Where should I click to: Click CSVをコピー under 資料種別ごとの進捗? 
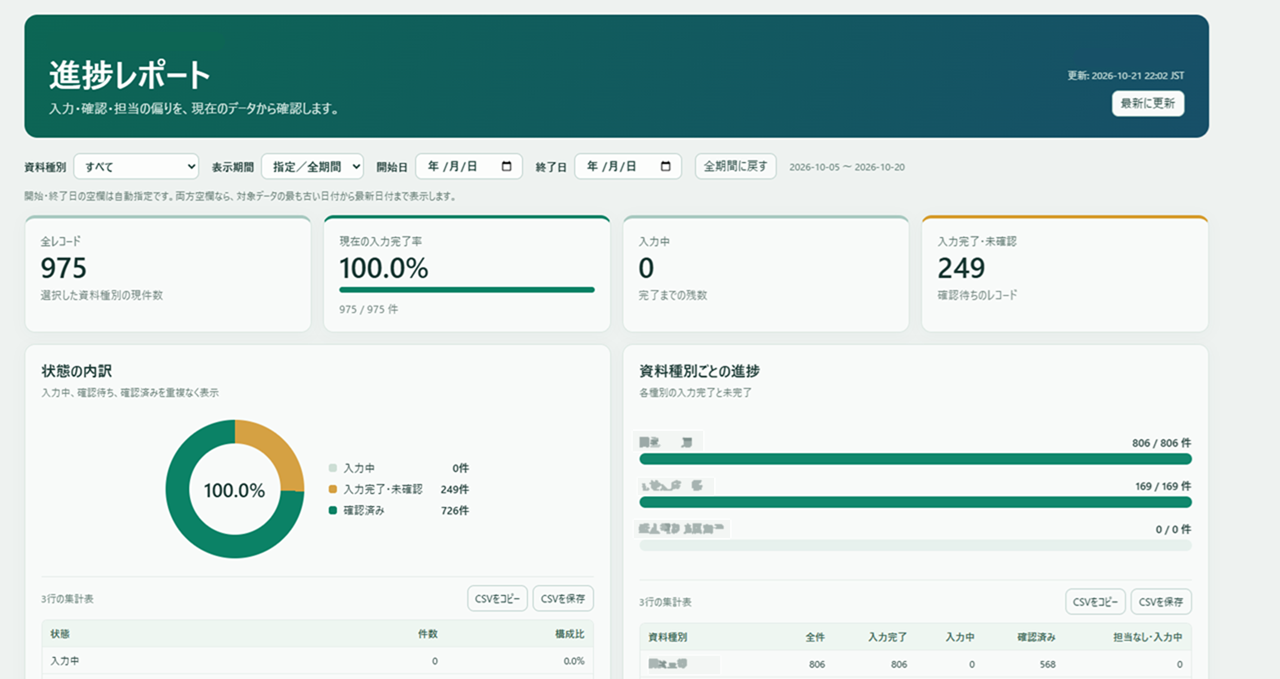click(1096, 601)
